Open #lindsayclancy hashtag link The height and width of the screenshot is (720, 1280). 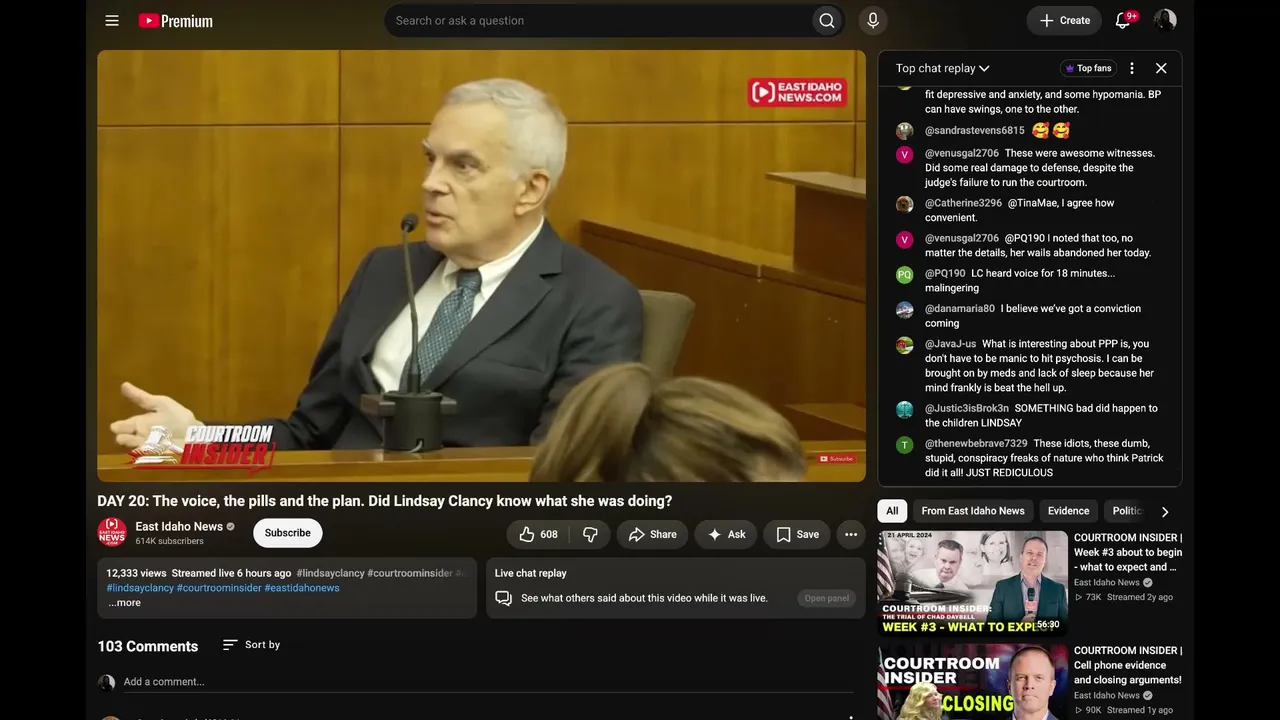click(x=140, y=588)
